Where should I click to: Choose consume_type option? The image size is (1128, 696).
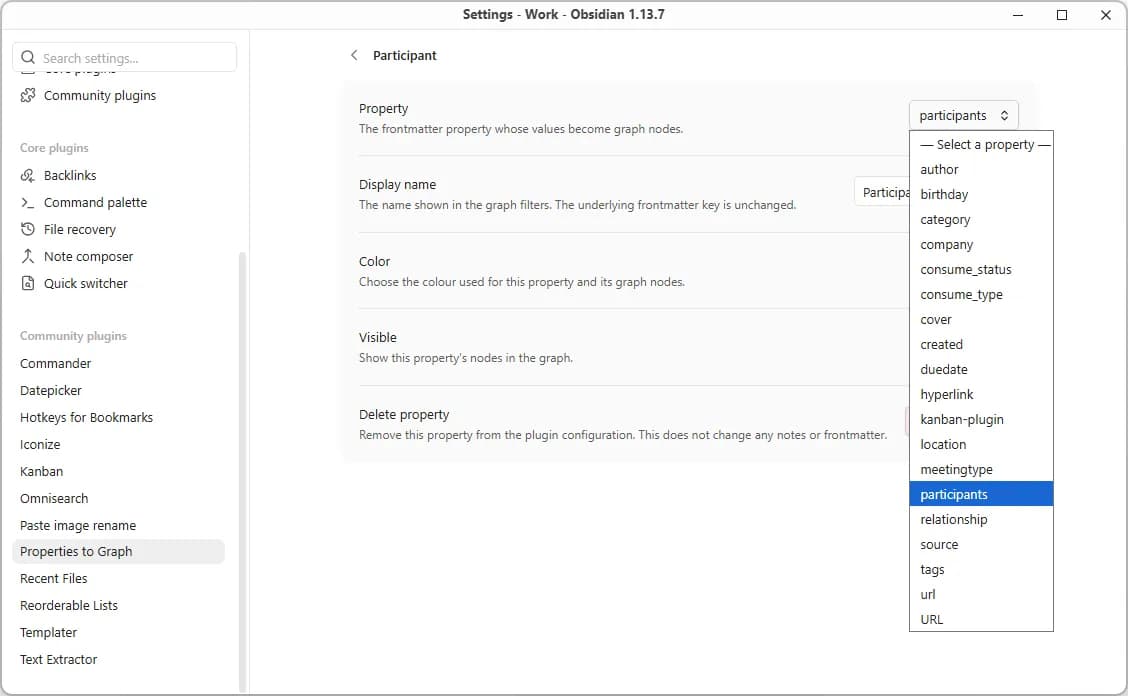[x=981, y=294]
